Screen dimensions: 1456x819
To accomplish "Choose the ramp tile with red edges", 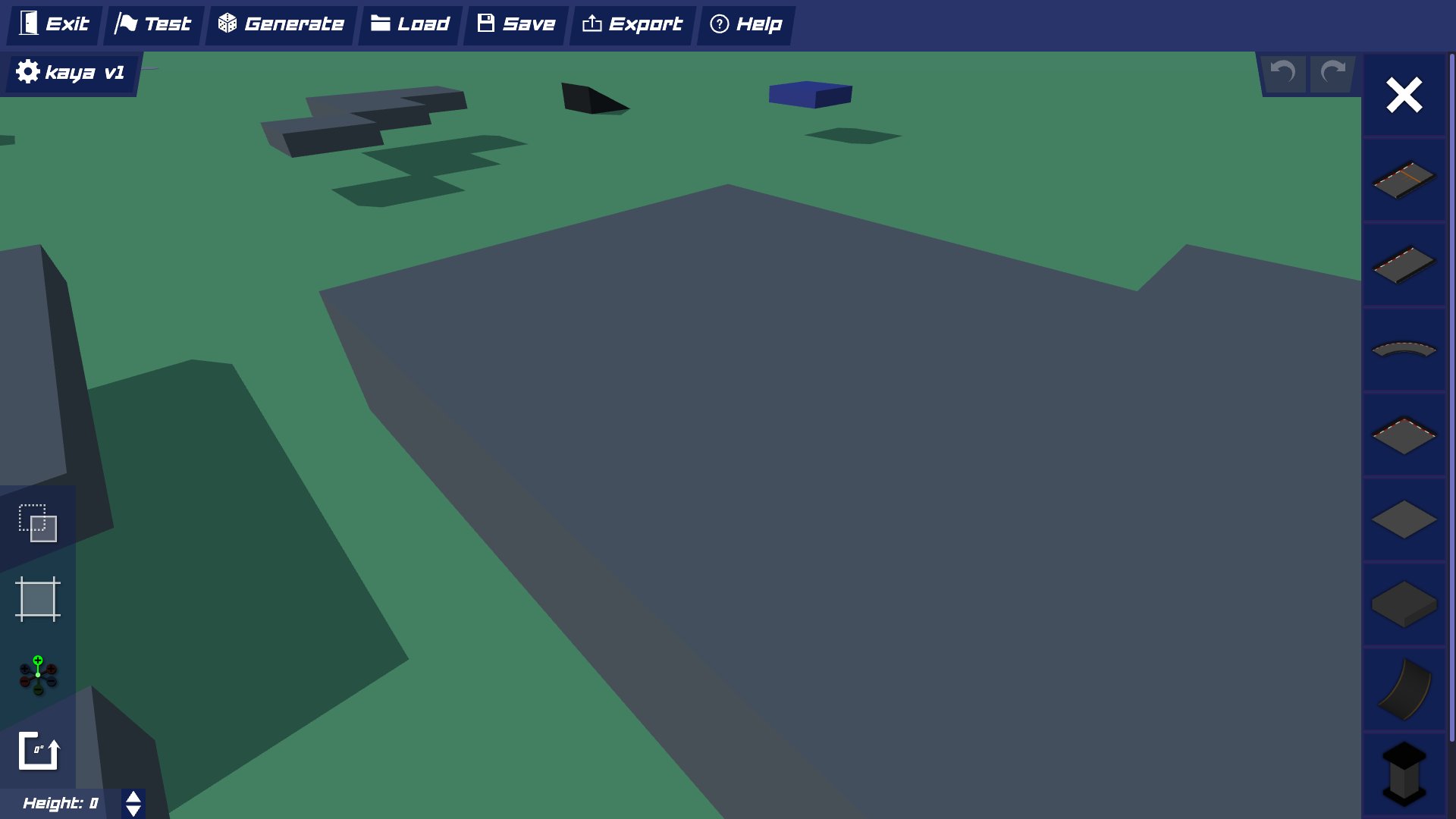I will point(1403,435).
